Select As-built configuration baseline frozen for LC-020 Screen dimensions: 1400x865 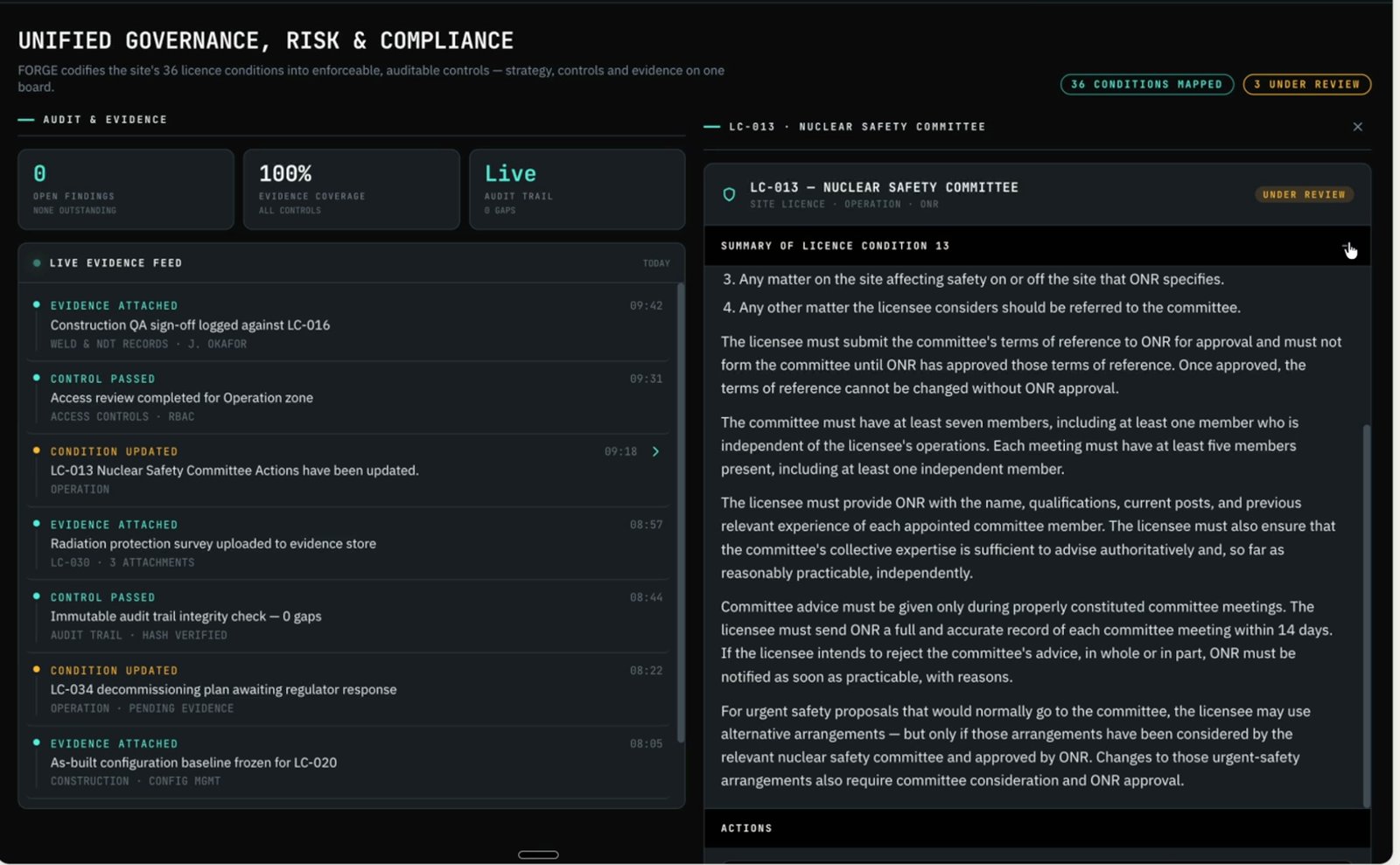point(348,762)
